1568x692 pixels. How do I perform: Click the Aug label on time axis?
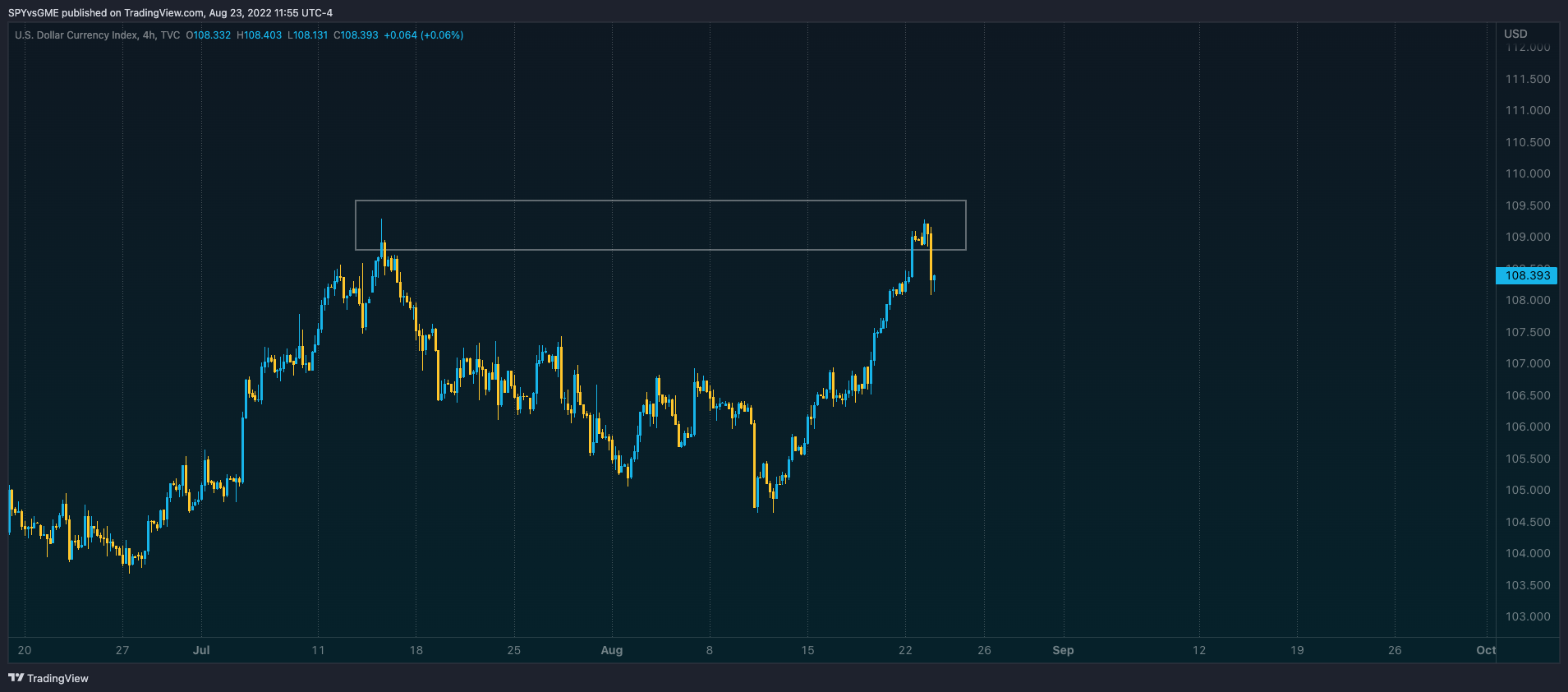pos(612,650)
